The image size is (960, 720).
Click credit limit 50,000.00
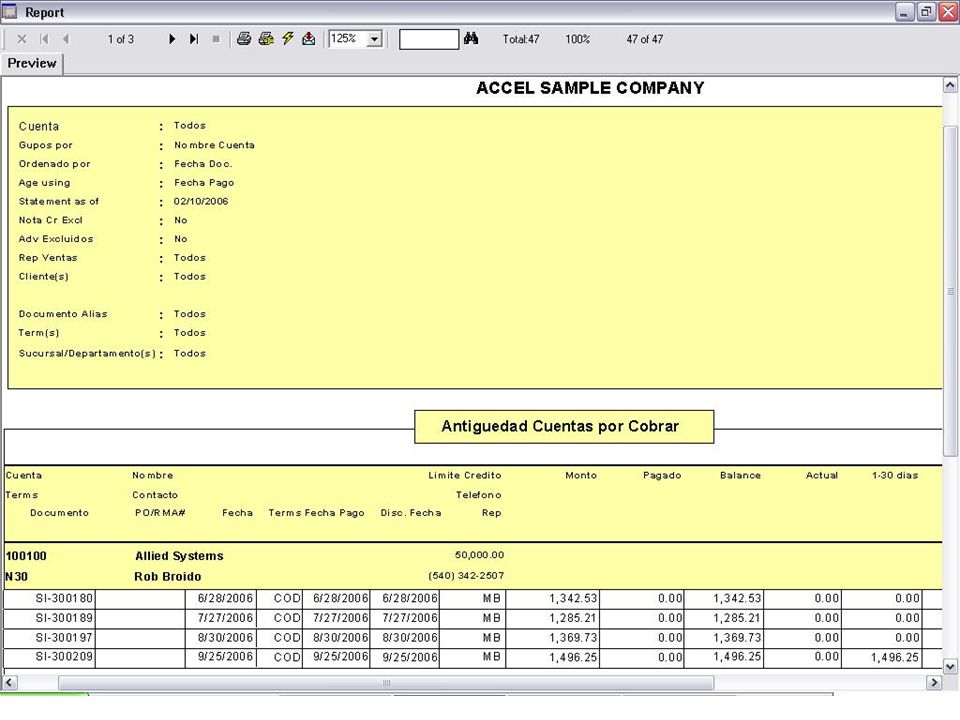point(479,555)
